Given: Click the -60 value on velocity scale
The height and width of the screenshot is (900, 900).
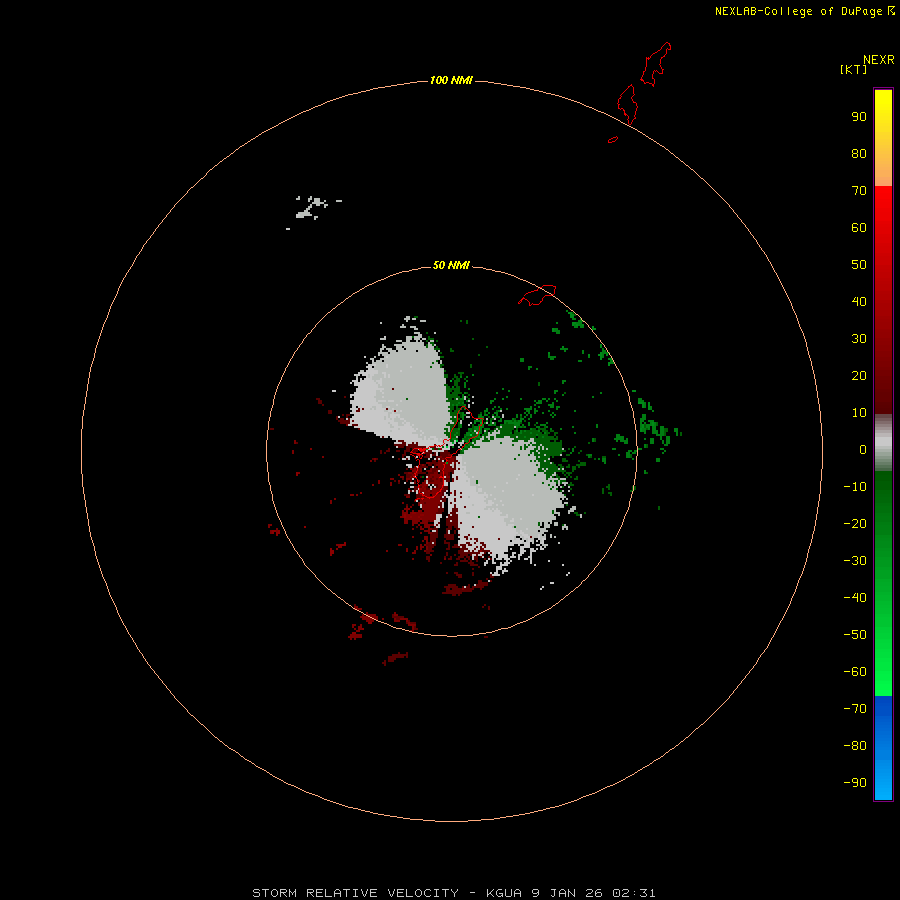Looking at the screenshot, I should click(x=855, y=672).
